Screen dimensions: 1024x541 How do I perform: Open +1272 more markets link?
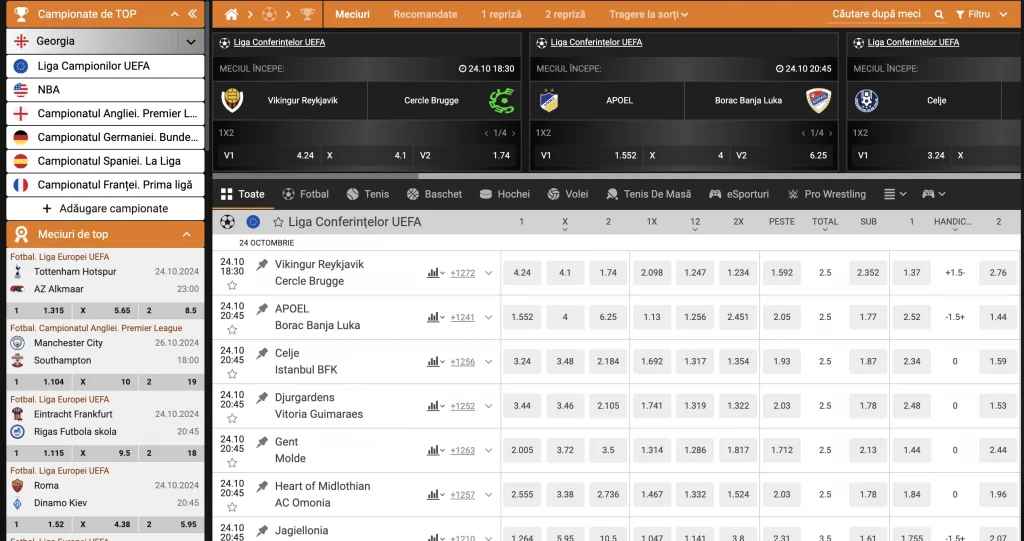tap(463, 273)
